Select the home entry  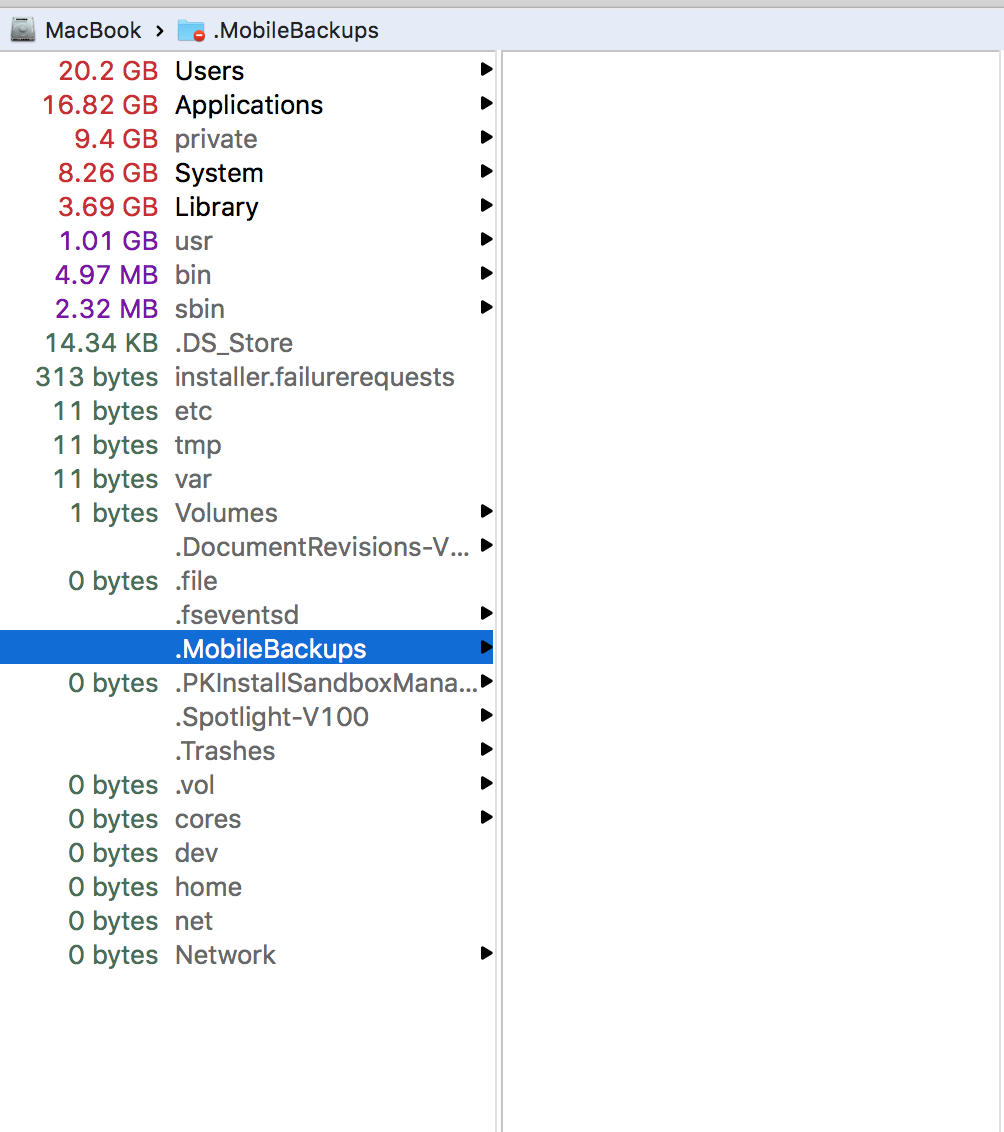pyautogui.click(x=247, y=887)
